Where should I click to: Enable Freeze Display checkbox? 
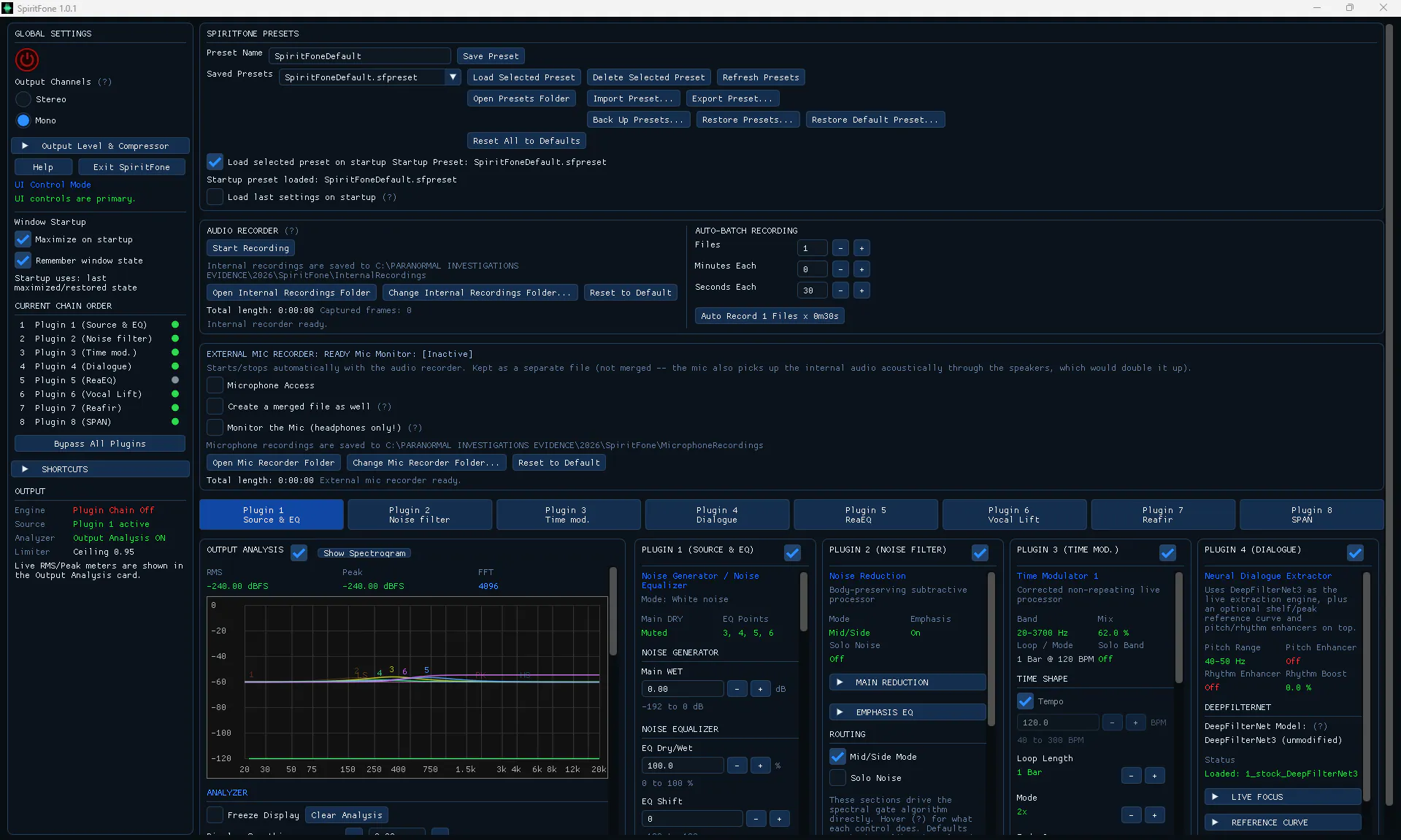click(x=215, y=815)
